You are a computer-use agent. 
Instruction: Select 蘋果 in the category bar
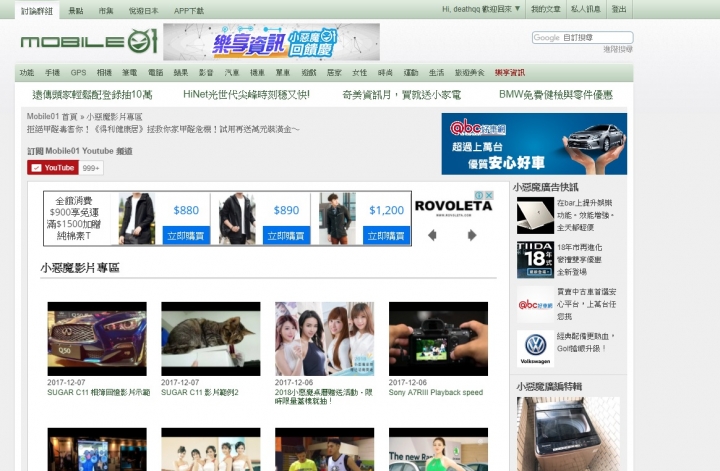point(181,73)
